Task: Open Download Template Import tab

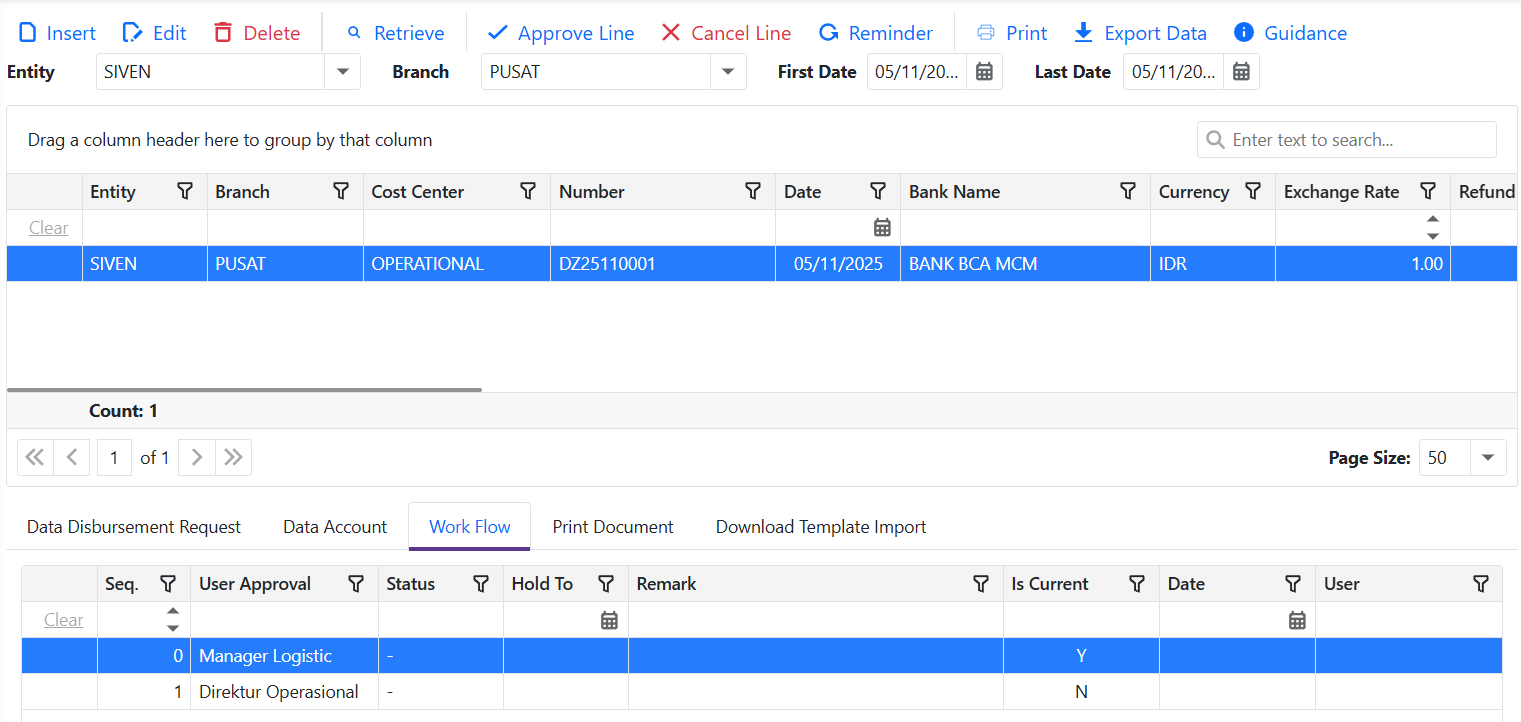Action: (x=821, y=527)
